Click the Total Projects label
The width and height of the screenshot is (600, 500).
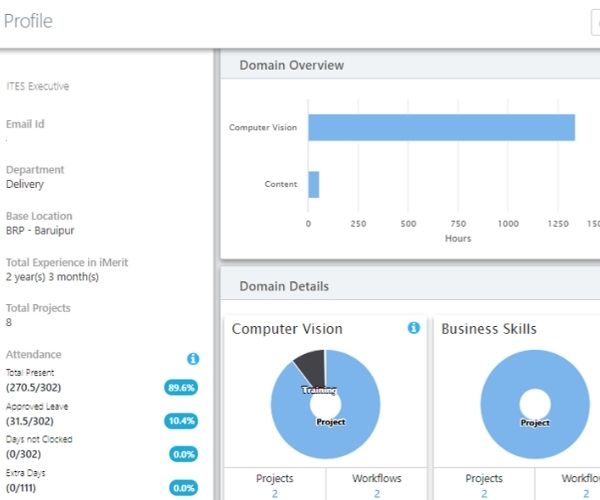click(38, 308)
